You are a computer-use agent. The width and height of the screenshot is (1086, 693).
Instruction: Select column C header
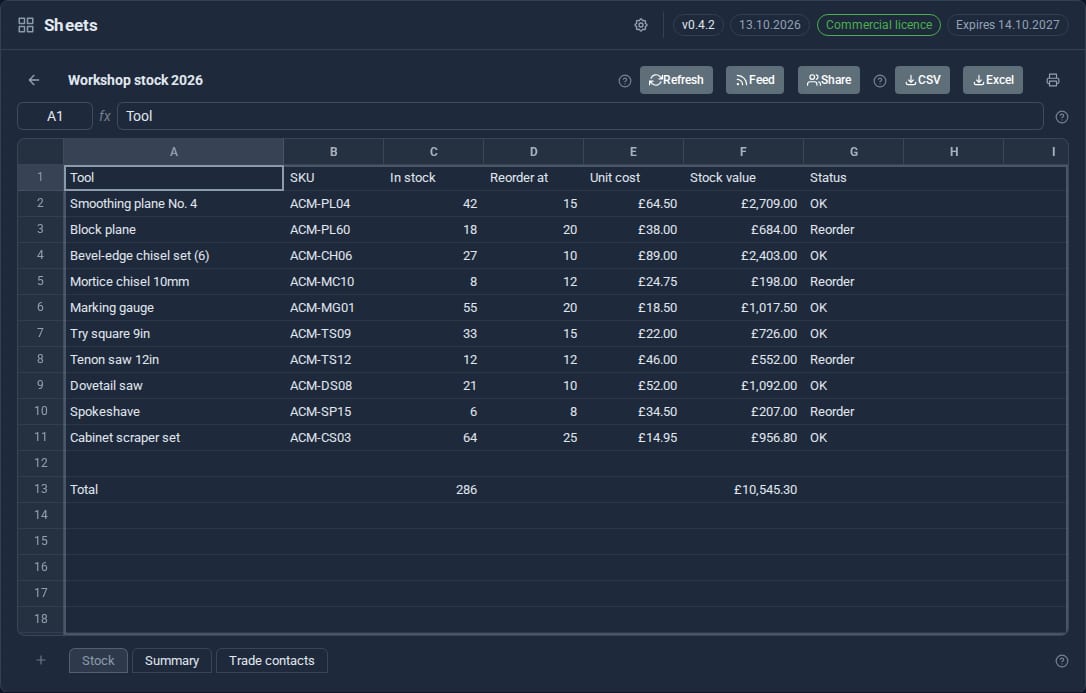click(434, 152)
